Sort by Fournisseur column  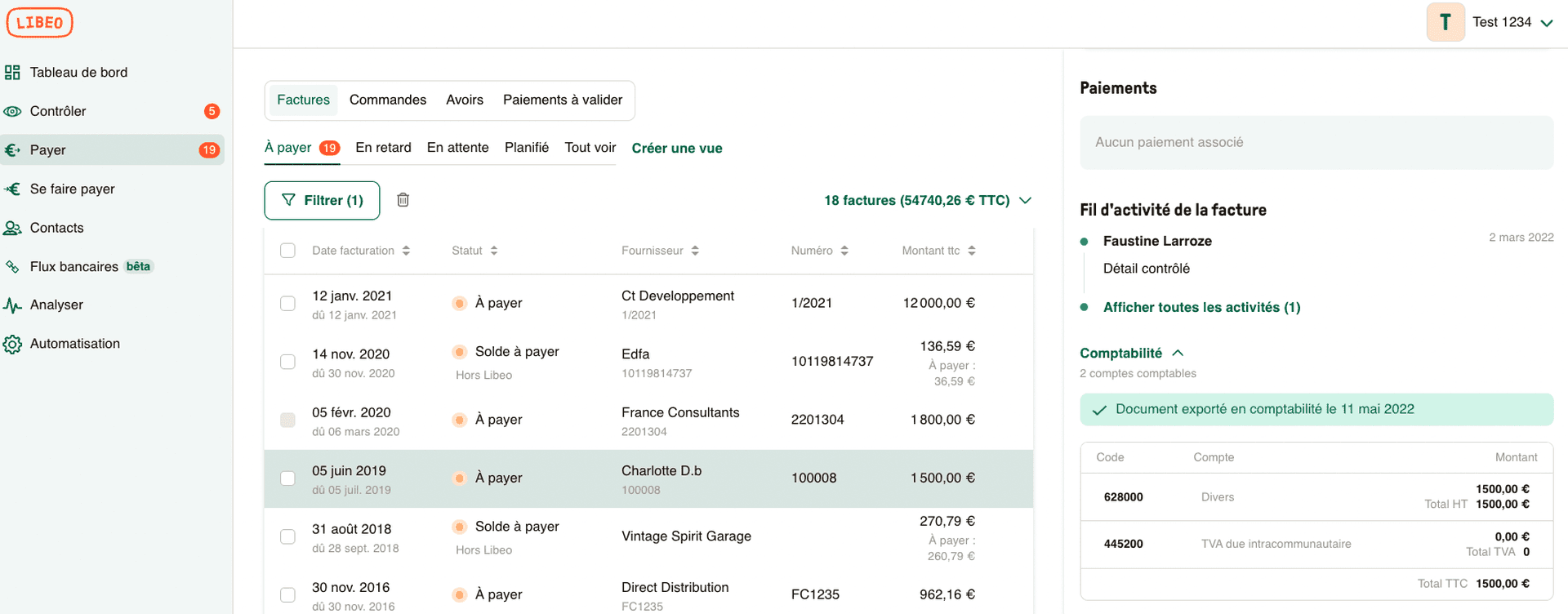click(660, 251)
